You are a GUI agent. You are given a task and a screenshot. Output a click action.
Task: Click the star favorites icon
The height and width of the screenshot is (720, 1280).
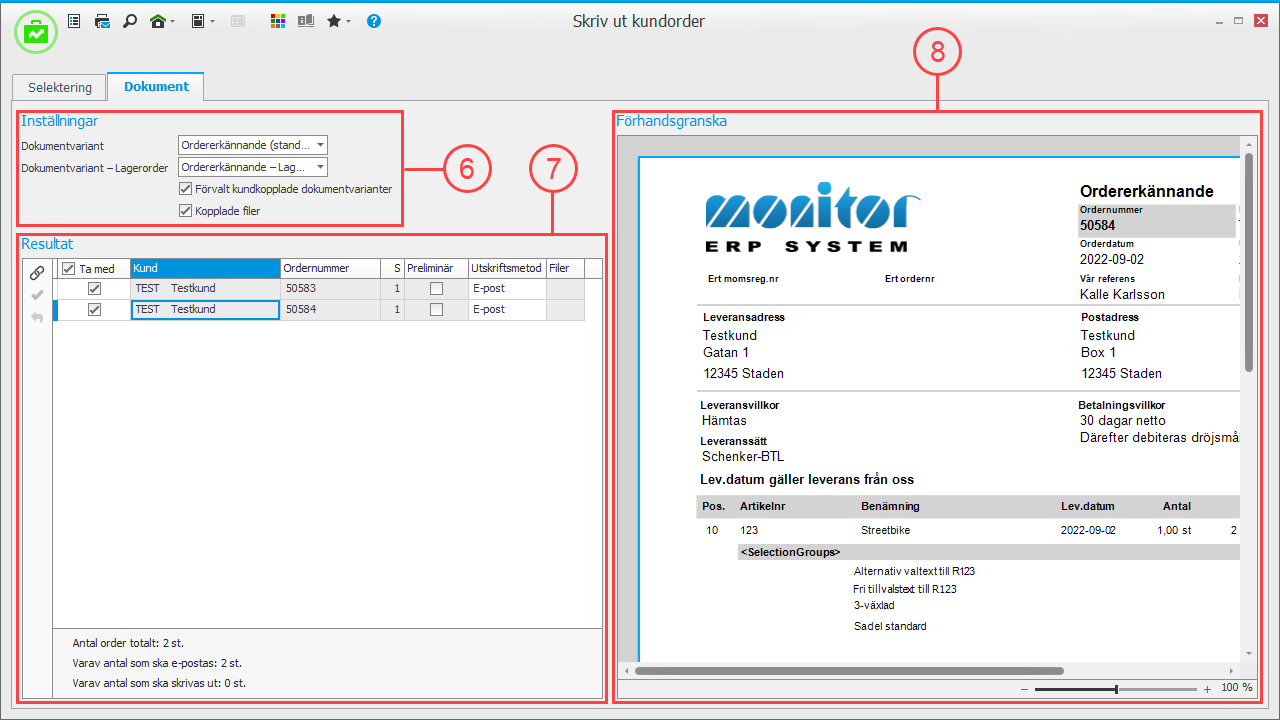pyautogui.click(x=334, y=21)
